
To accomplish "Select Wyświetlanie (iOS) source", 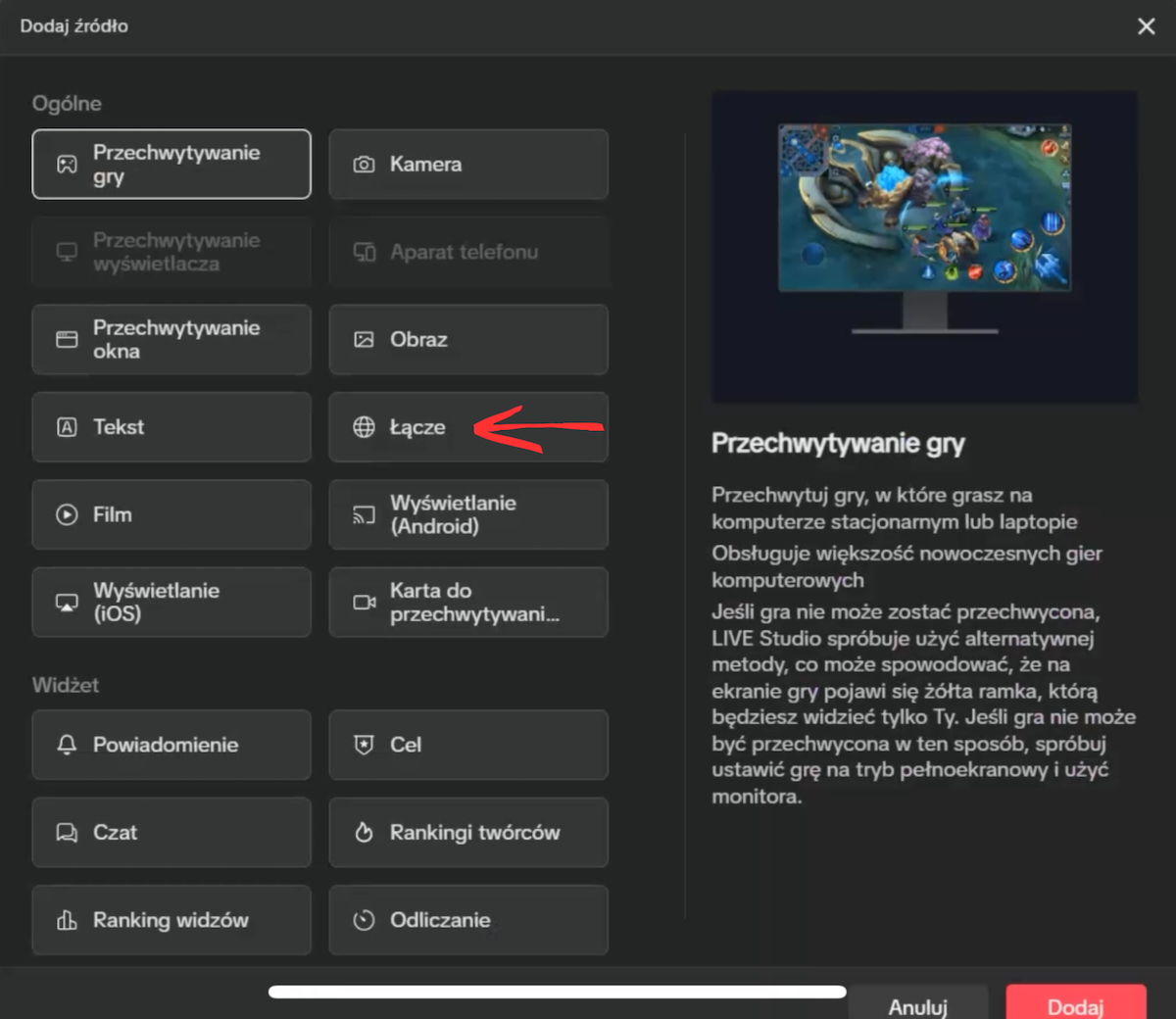I will pyautogui.click(x=171, y=603).
